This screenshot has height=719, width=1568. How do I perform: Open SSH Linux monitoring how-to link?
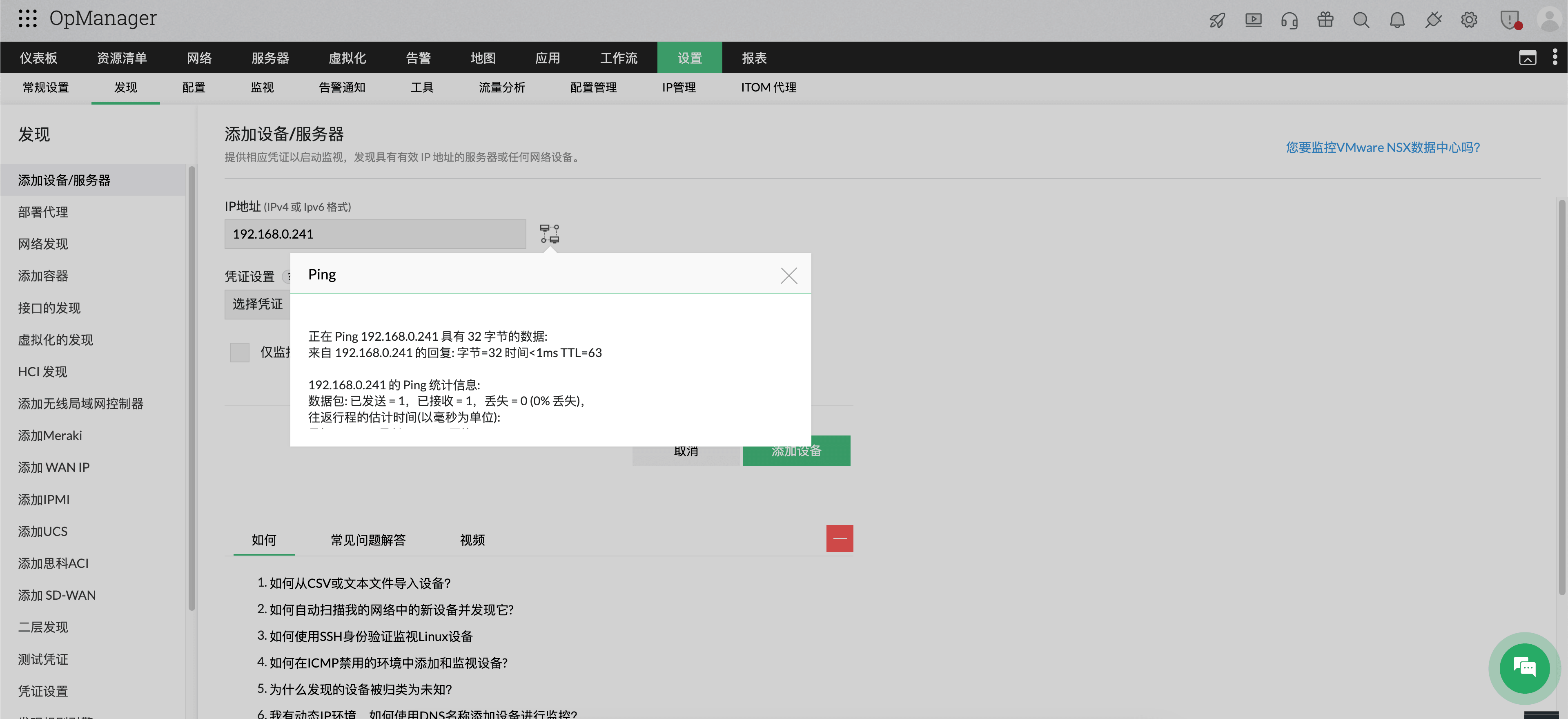371,636
